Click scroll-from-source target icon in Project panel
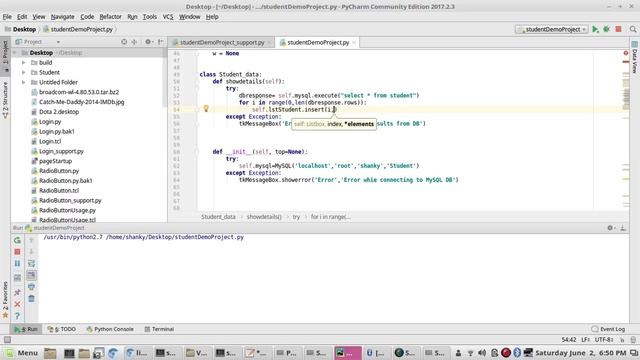Screen dimensions: 640x360 (x=124, y=42)
